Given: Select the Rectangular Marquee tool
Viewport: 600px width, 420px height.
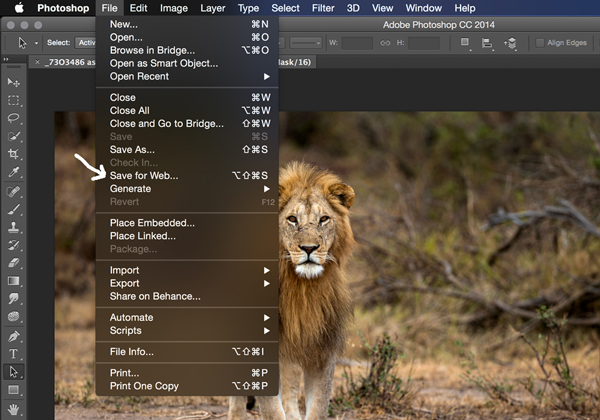Looking at the screenshot, I should [14, 100].
